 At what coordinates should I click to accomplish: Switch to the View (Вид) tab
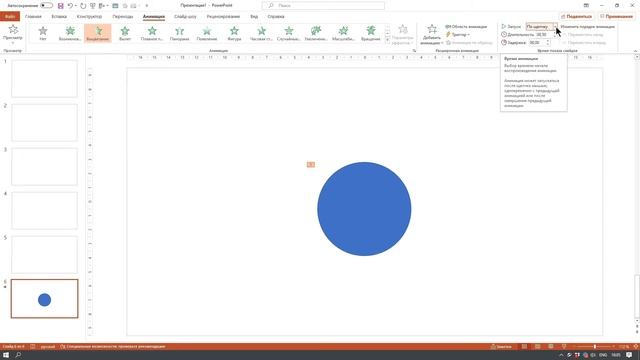[x=254, y=17]
